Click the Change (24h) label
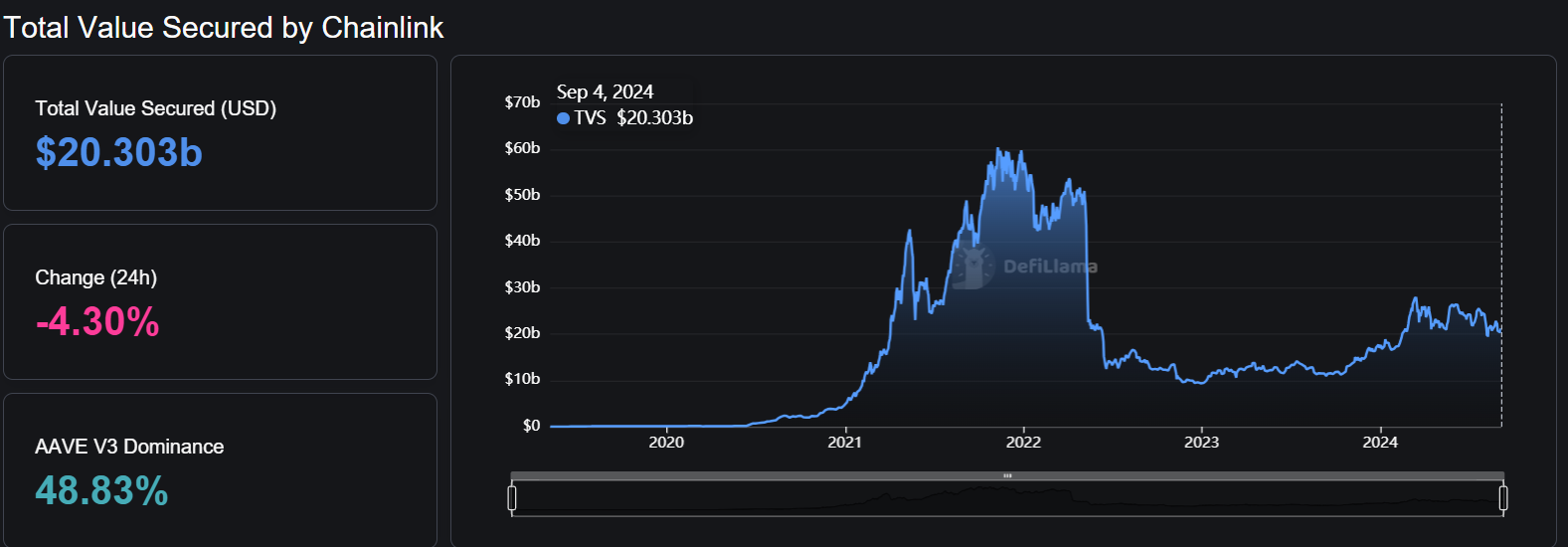 pos(96,277)
